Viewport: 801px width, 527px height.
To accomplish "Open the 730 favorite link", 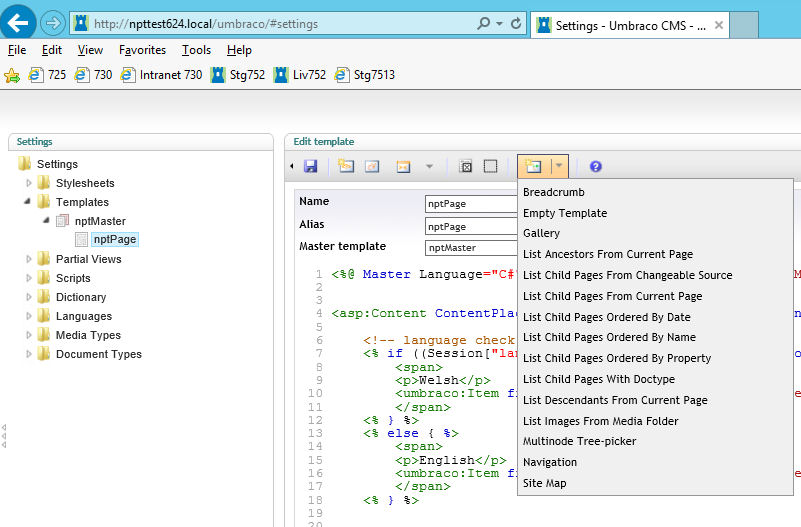I will [x=93, y=75].
